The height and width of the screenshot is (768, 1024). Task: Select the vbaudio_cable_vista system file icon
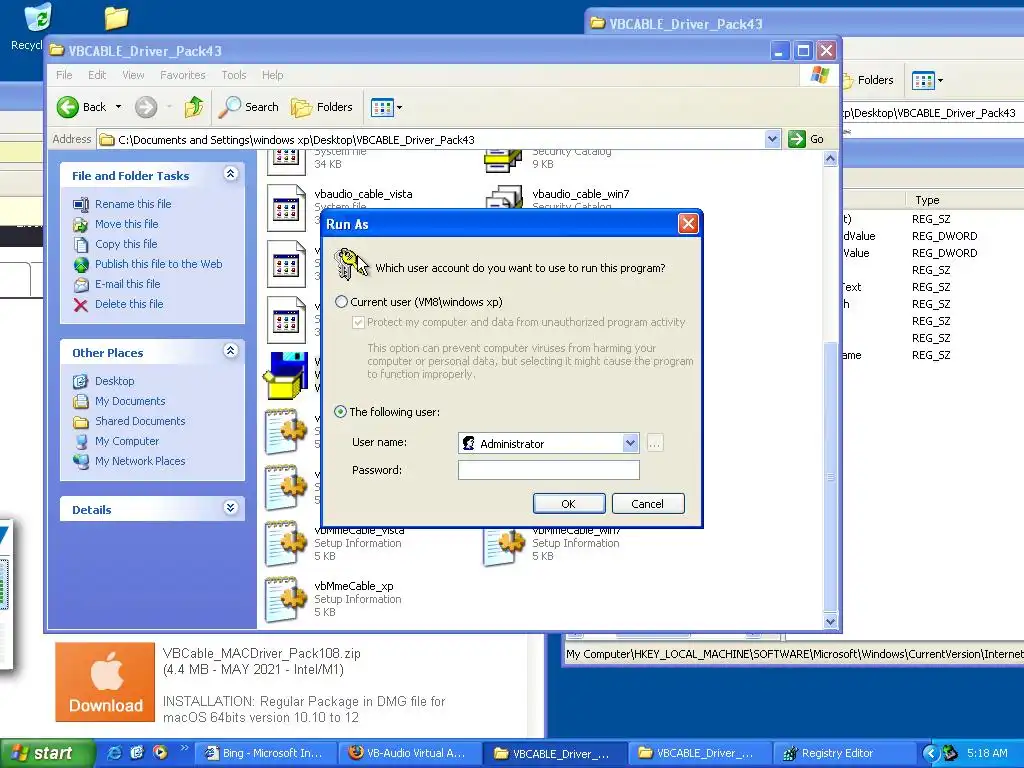(286, 208)
